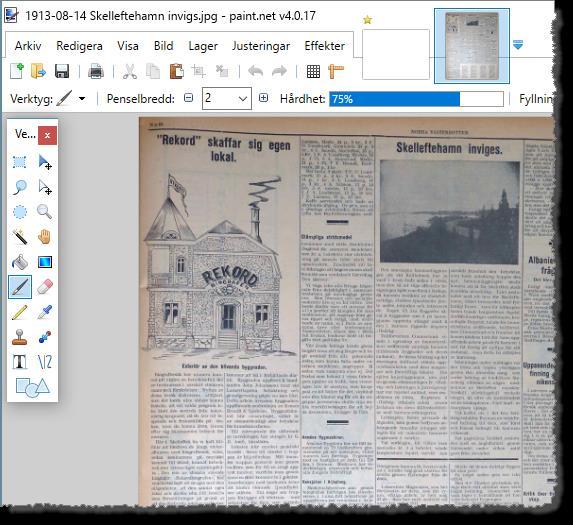Click the Paste clipboard icon
Screen dimensions: 573x525
177,71
